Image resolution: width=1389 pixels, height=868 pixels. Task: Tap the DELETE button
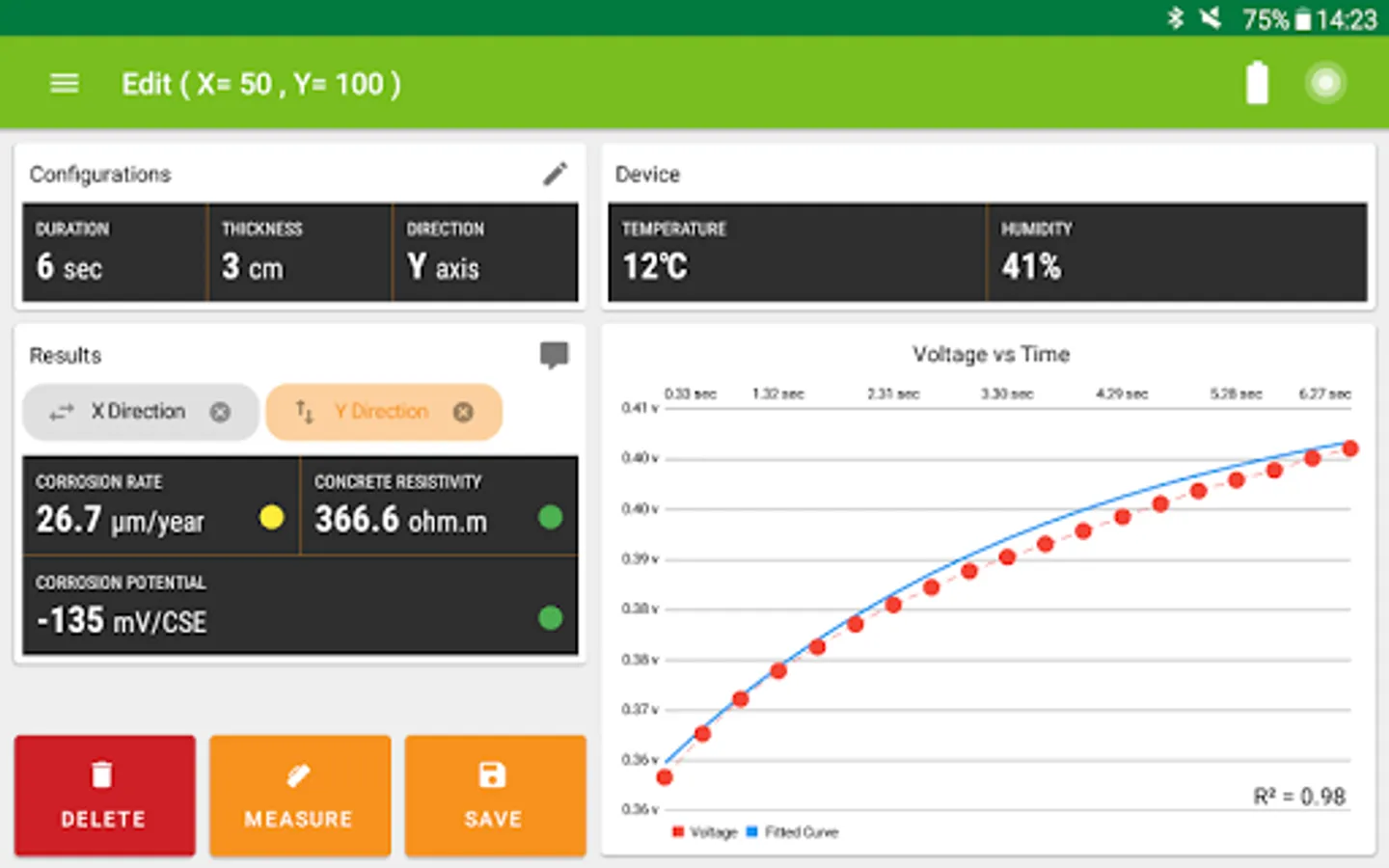coord(104,796)
